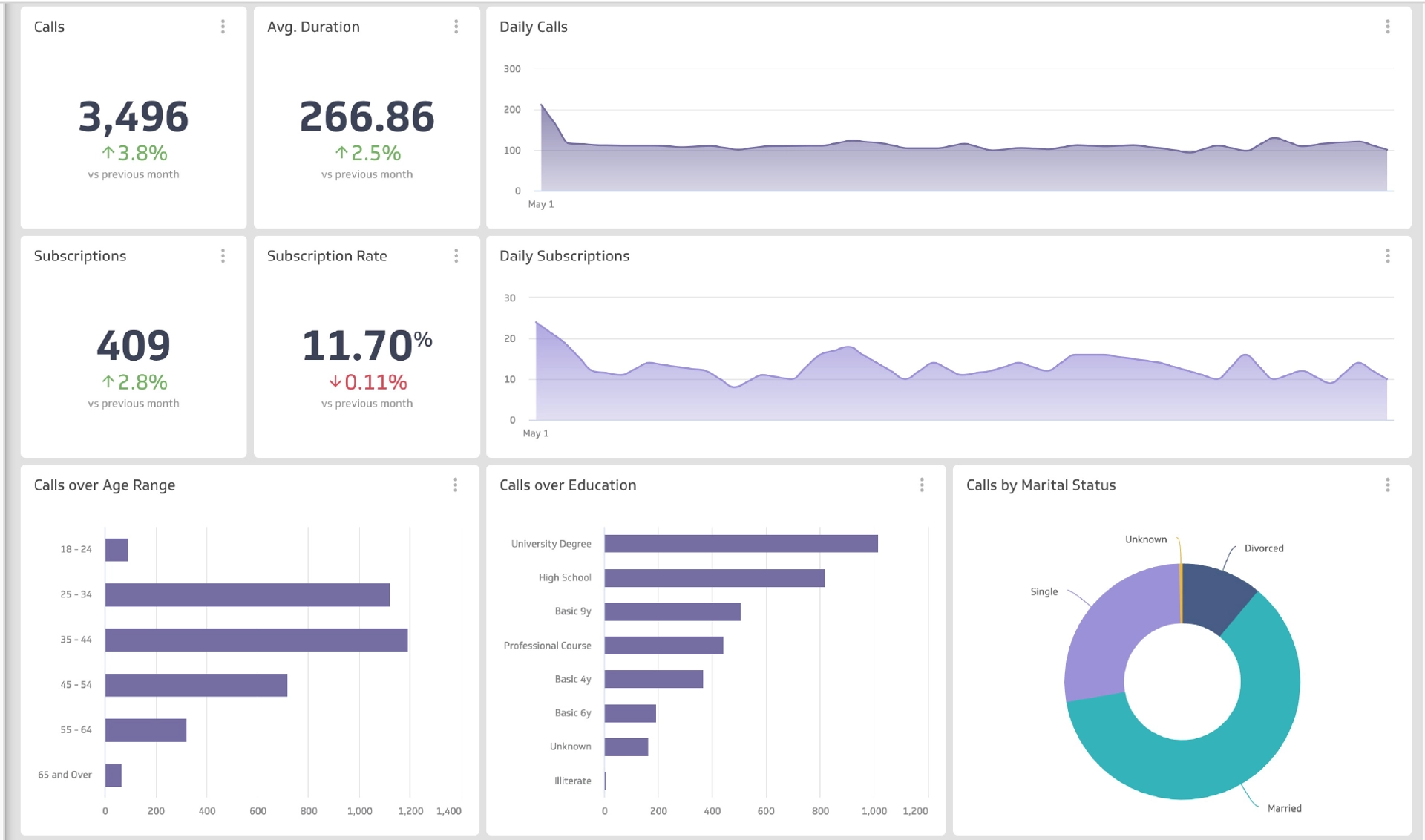The height and width of the screenshot is (840, 1425).
Task: Click the Calls over Age Range title
Action: (x=105, y=485)
